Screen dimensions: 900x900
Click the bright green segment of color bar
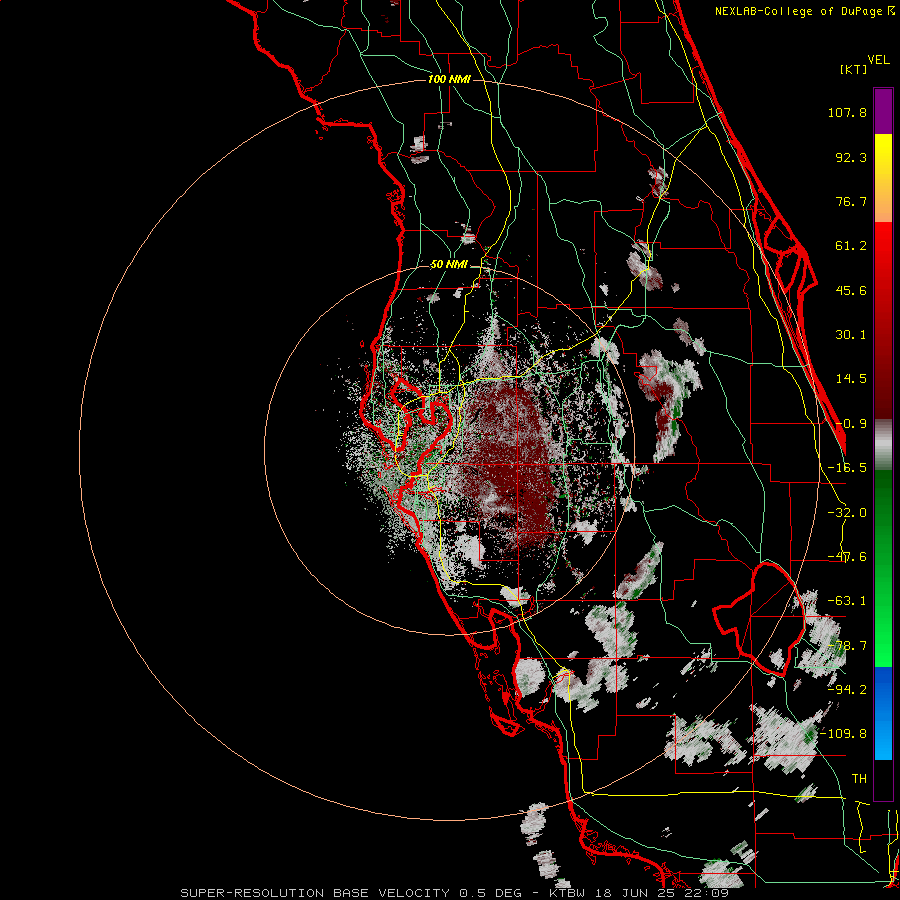[x=883, y=568]
